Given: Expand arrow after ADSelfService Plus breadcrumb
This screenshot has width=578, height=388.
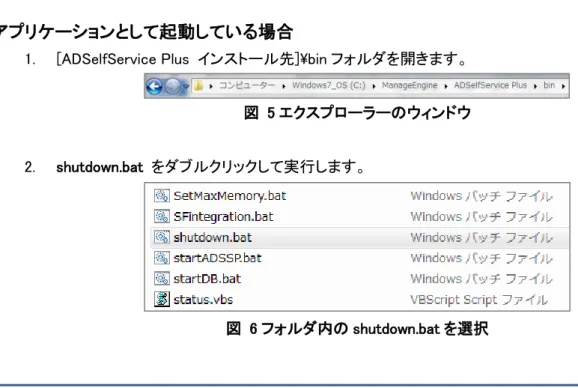Looking at the screenshot, I should click(535, 86).
